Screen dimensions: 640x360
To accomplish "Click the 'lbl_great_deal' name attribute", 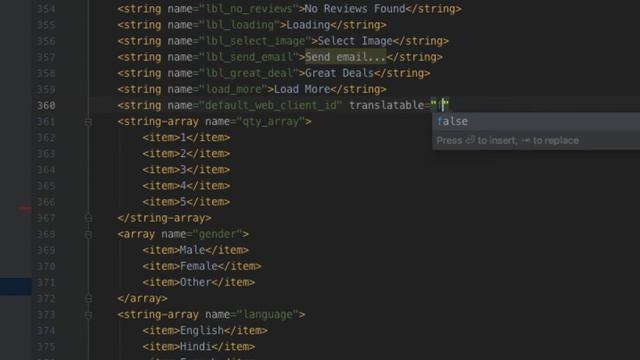I will coord(249,73).
